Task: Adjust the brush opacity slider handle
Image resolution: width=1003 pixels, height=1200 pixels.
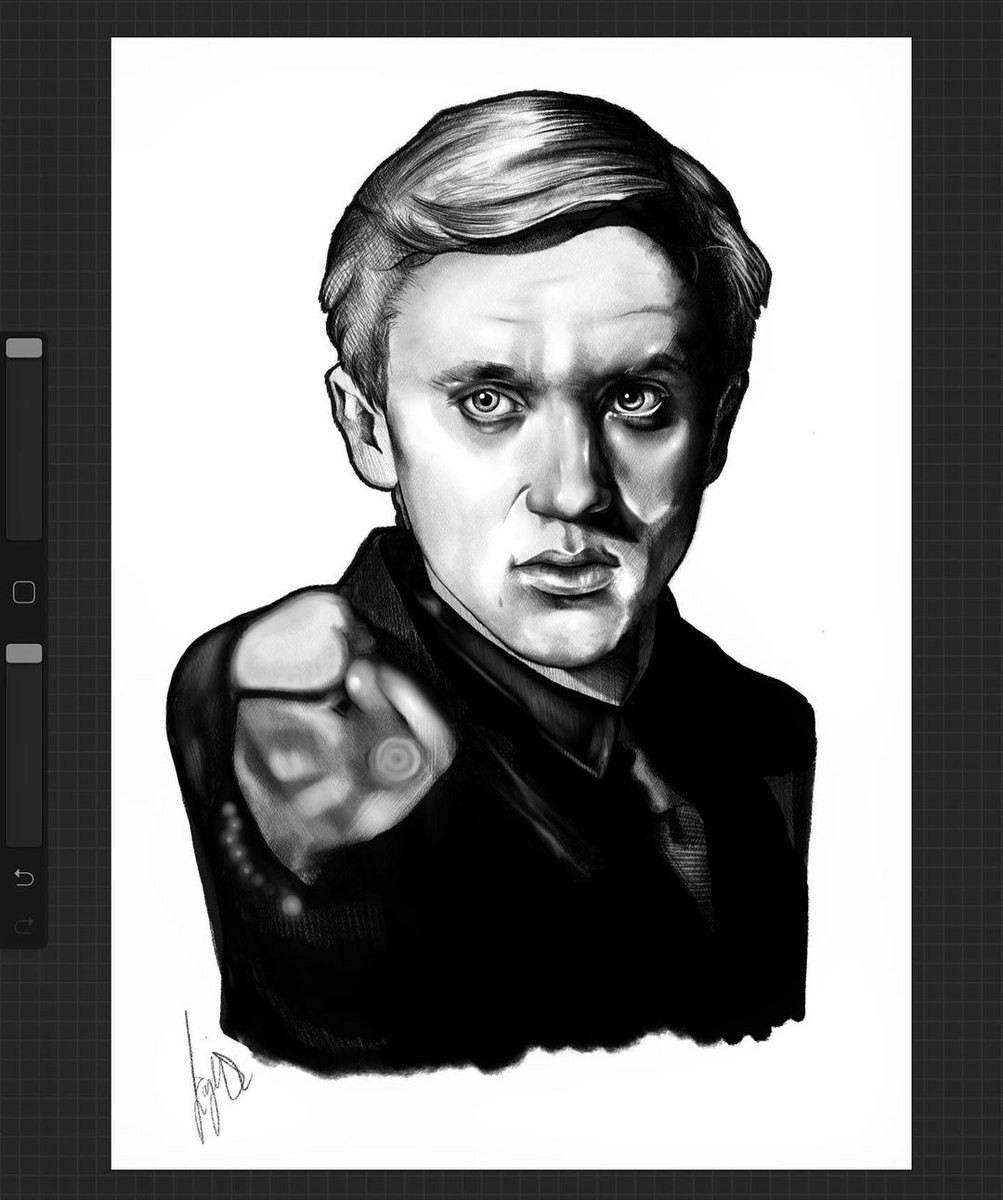Action: tap(24, 653)
